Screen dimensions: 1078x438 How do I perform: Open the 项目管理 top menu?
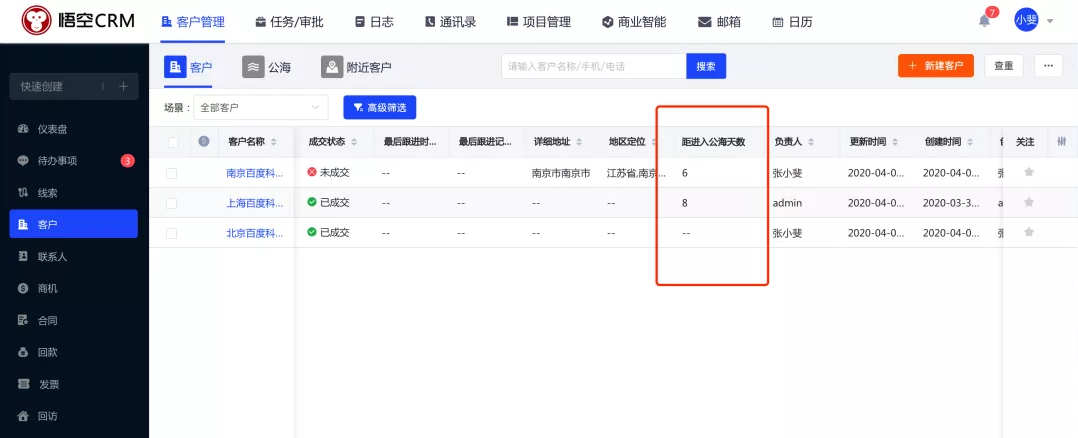539,21
